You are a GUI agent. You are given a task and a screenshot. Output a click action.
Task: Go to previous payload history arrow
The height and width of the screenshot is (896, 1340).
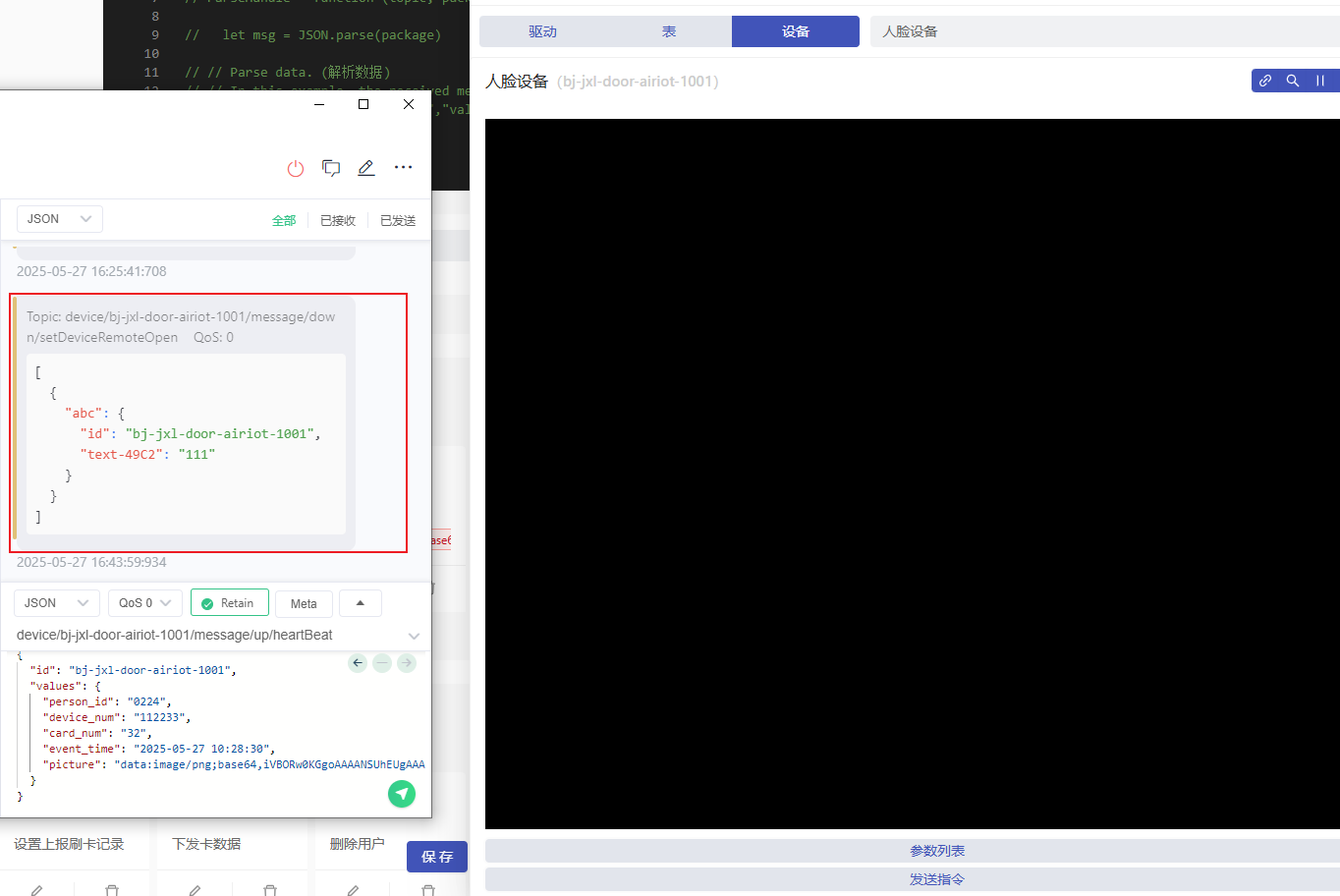tap(358, 663)
